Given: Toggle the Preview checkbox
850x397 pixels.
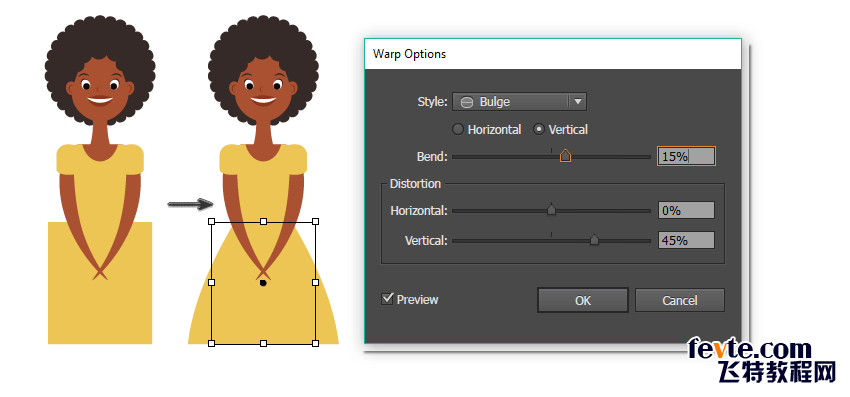Looking at the screenshot, I should tap(387, 299).
